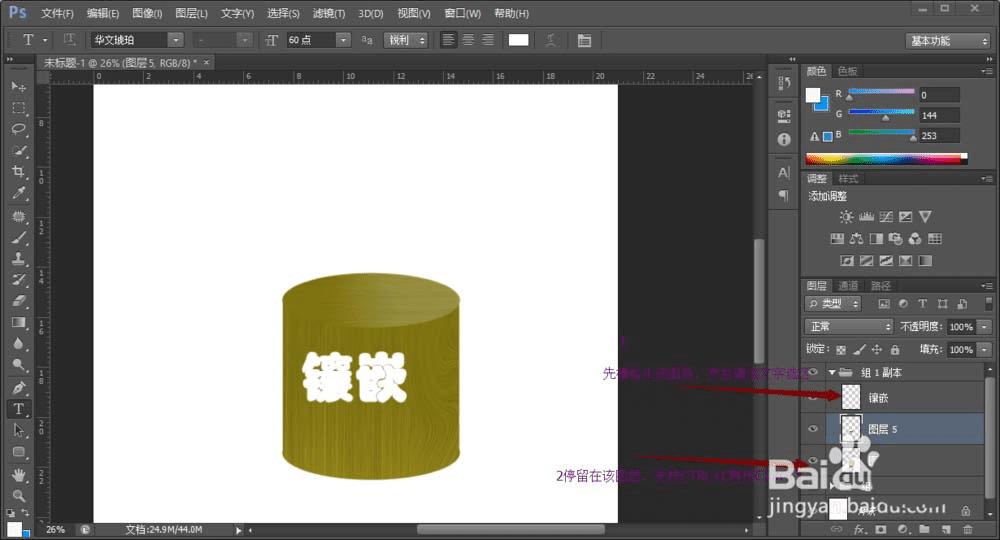Open the blend mode dropdown 正常
The width and height of the screenshot is (1000, 540).
(x=849, y=327)
